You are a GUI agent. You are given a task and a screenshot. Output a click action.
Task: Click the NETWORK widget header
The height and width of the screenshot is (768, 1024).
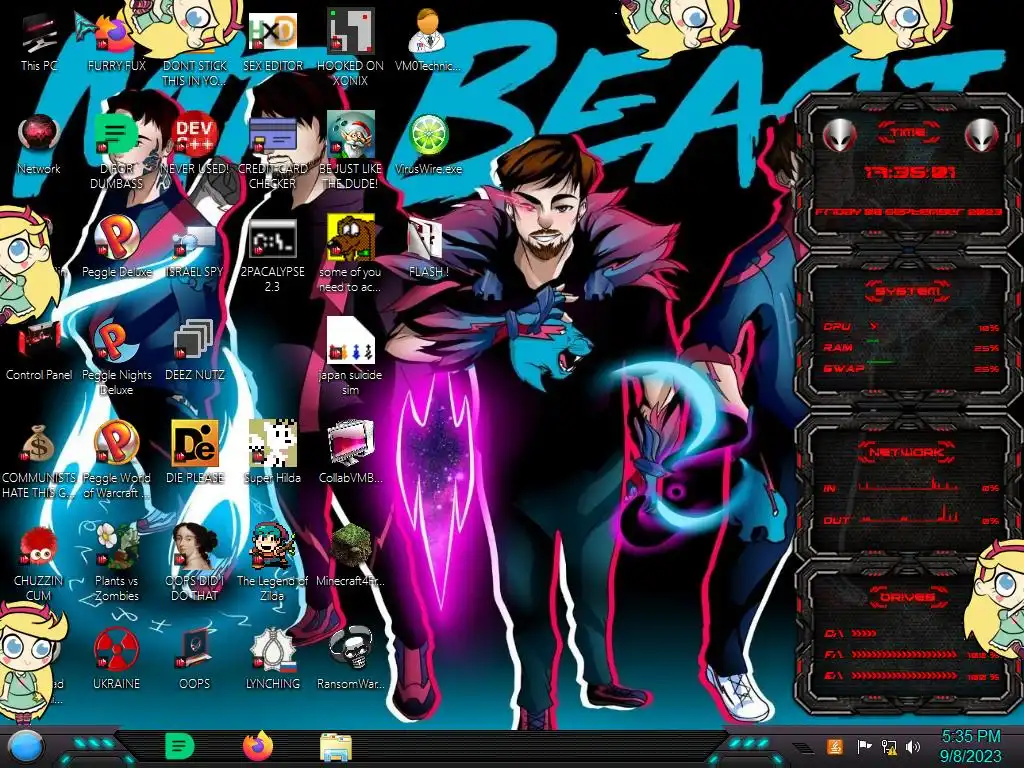907,452
